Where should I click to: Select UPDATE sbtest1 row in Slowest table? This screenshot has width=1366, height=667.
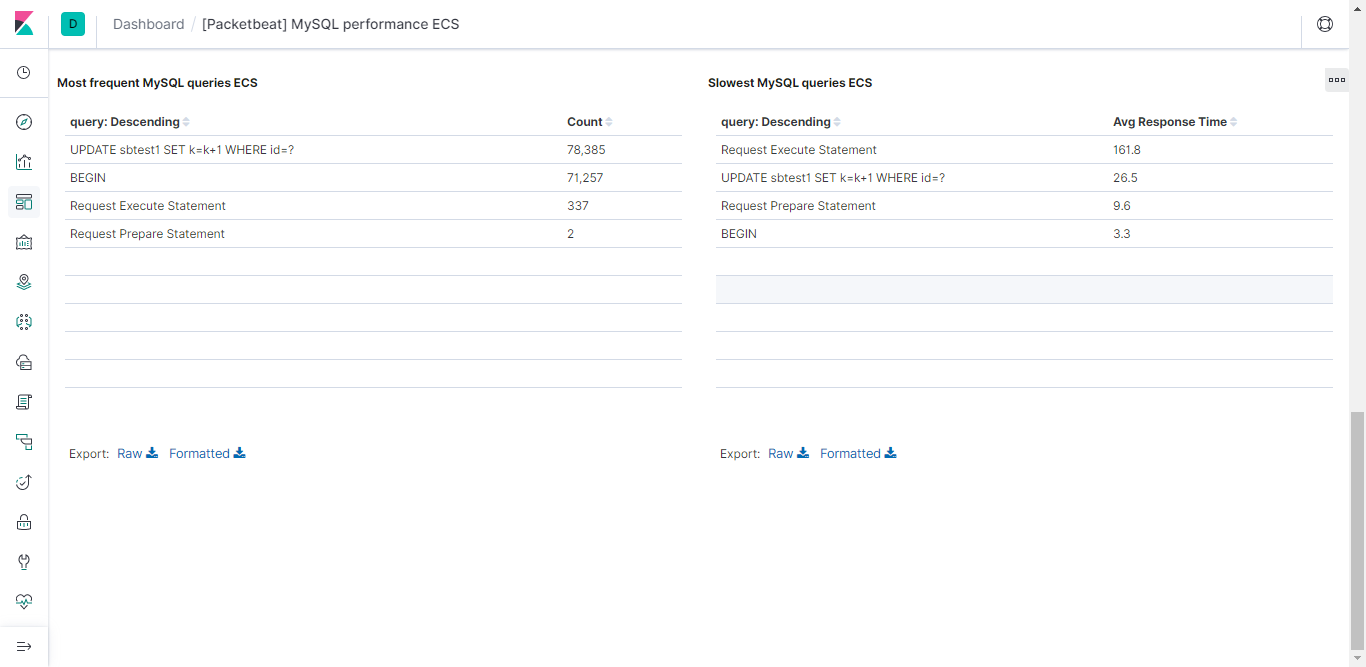pos(1024,178)
